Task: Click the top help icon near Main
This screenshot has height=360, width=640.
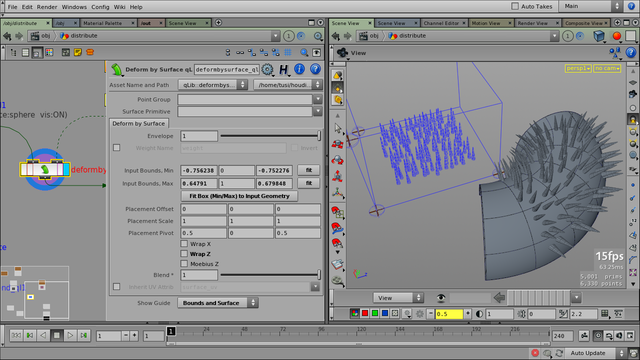Action: [x=631, y=6]
